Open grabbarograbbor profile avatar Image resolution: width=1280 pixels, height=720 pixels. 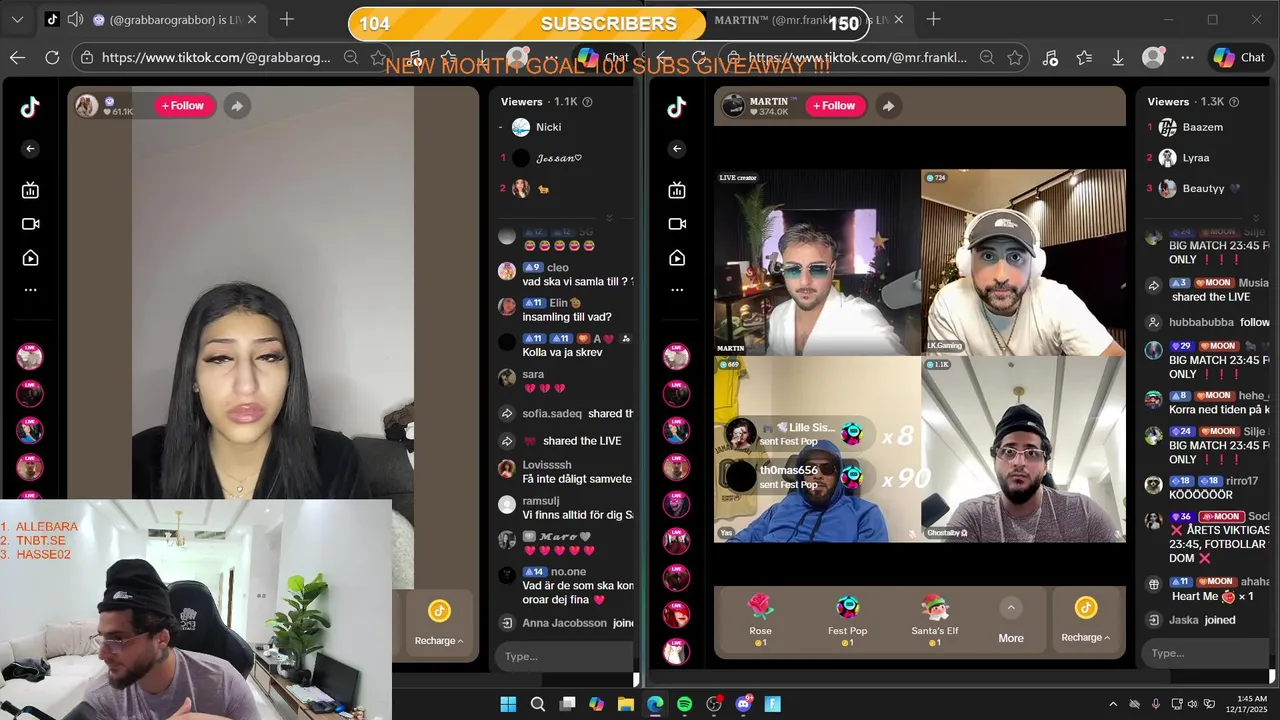pyautogui.click(x=87, y=105)
